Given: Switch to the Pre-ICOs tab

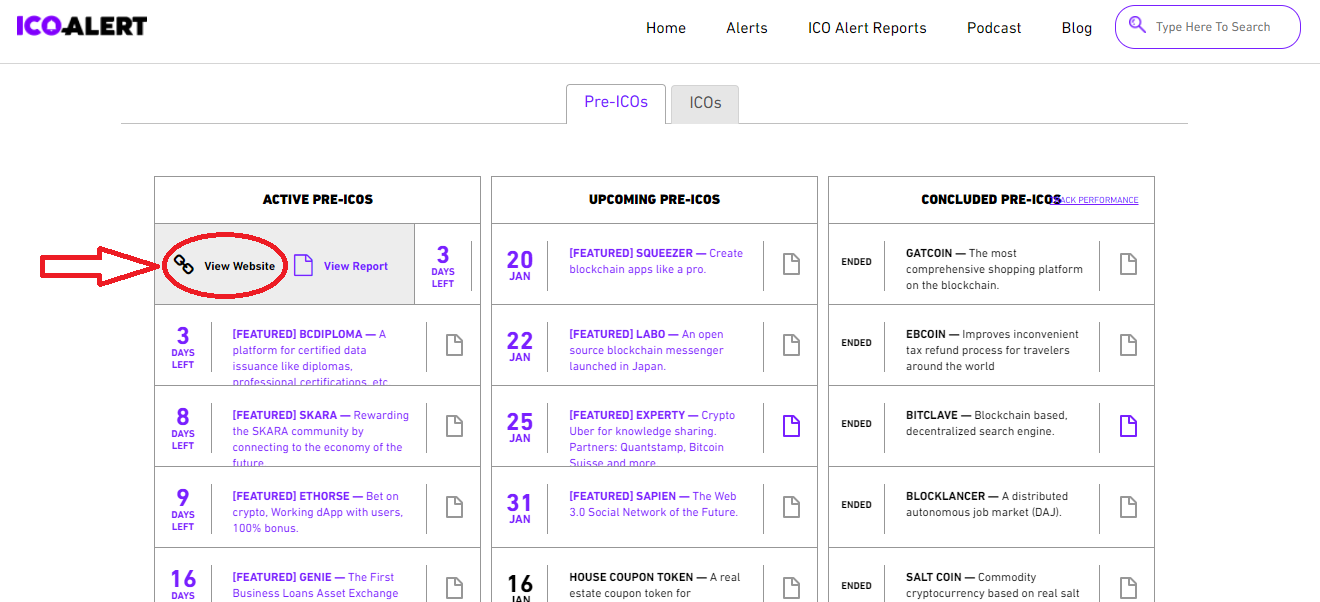Looking at the screenshot, I should 616,103.
